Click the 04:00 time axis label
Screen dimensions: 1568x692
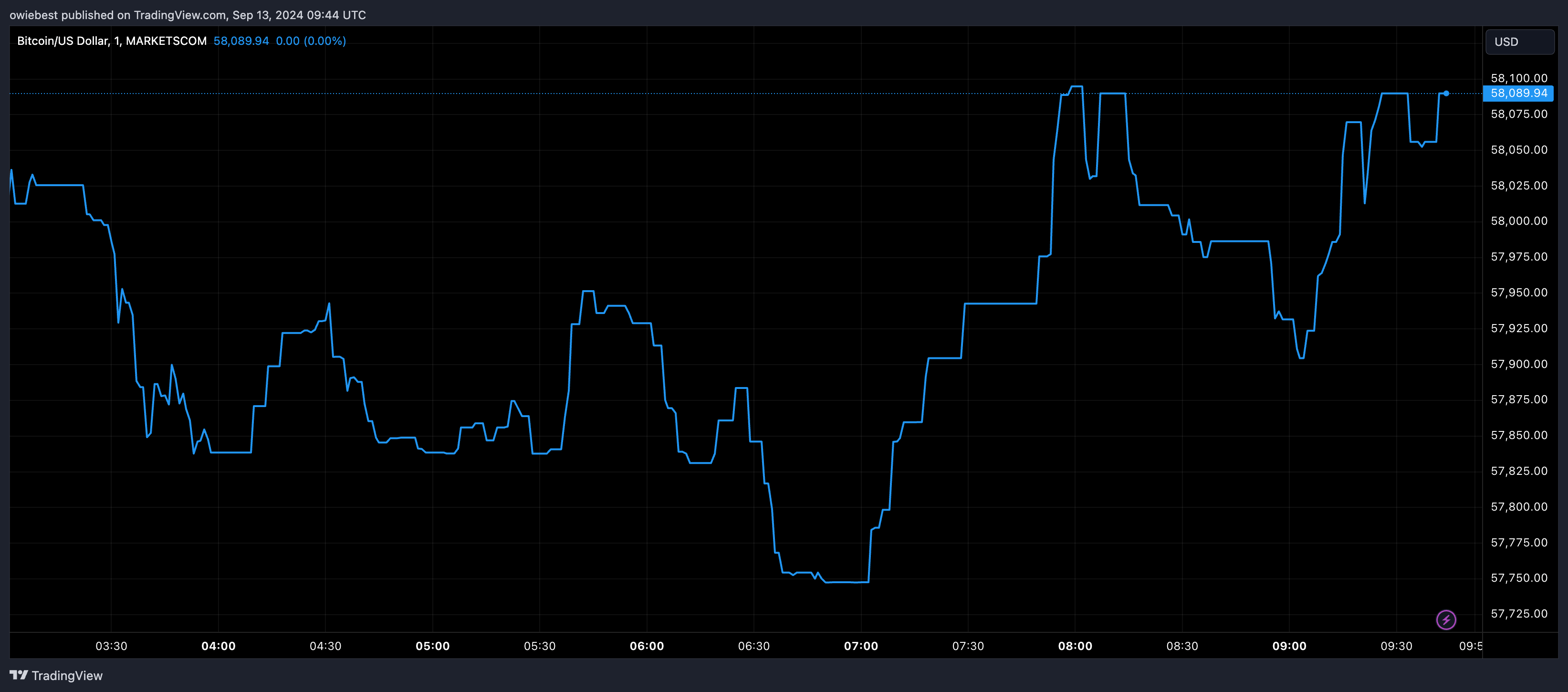219,646
